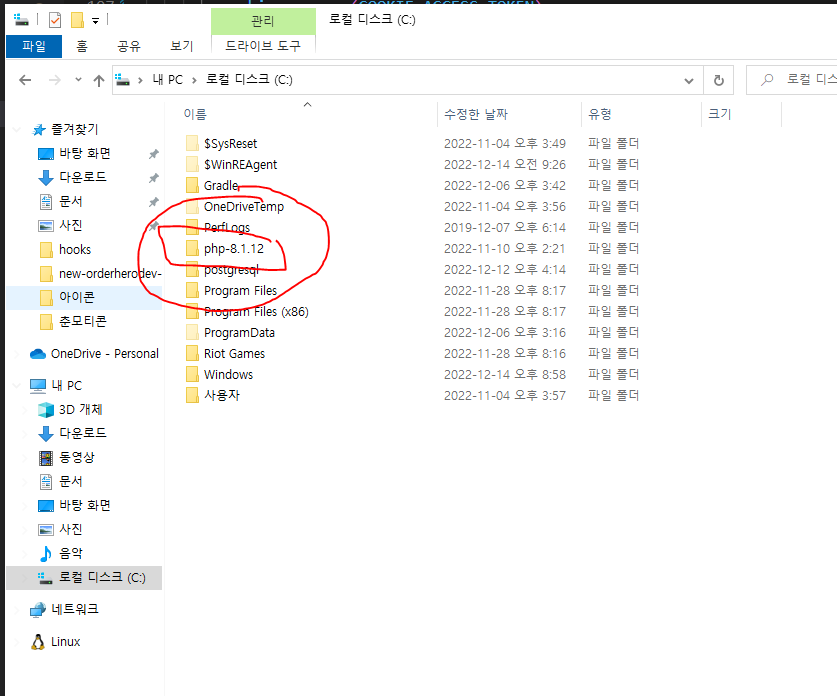Switch to the 홈 ribbon tab
The image size is (837, 696).
pyautogui.click(x=82, y=46)
